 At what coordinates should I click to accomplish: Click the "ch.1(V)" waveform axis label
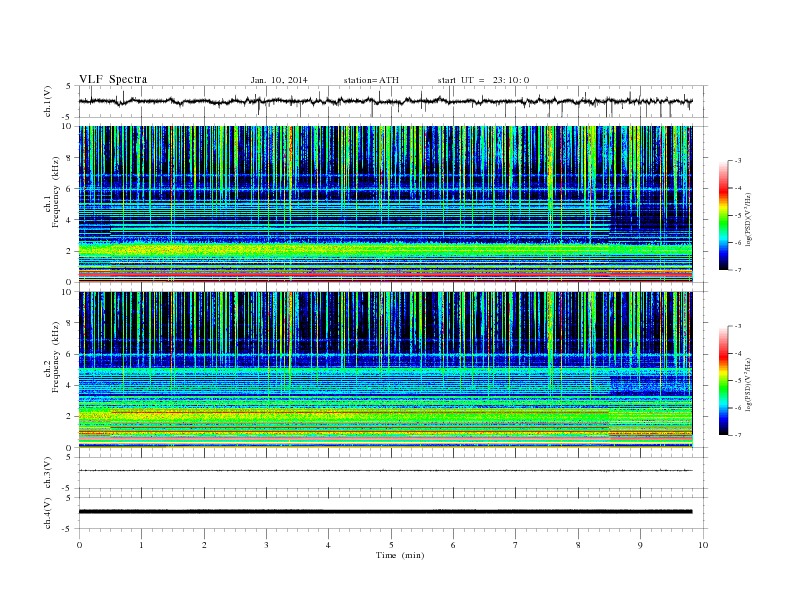(48, 101)
